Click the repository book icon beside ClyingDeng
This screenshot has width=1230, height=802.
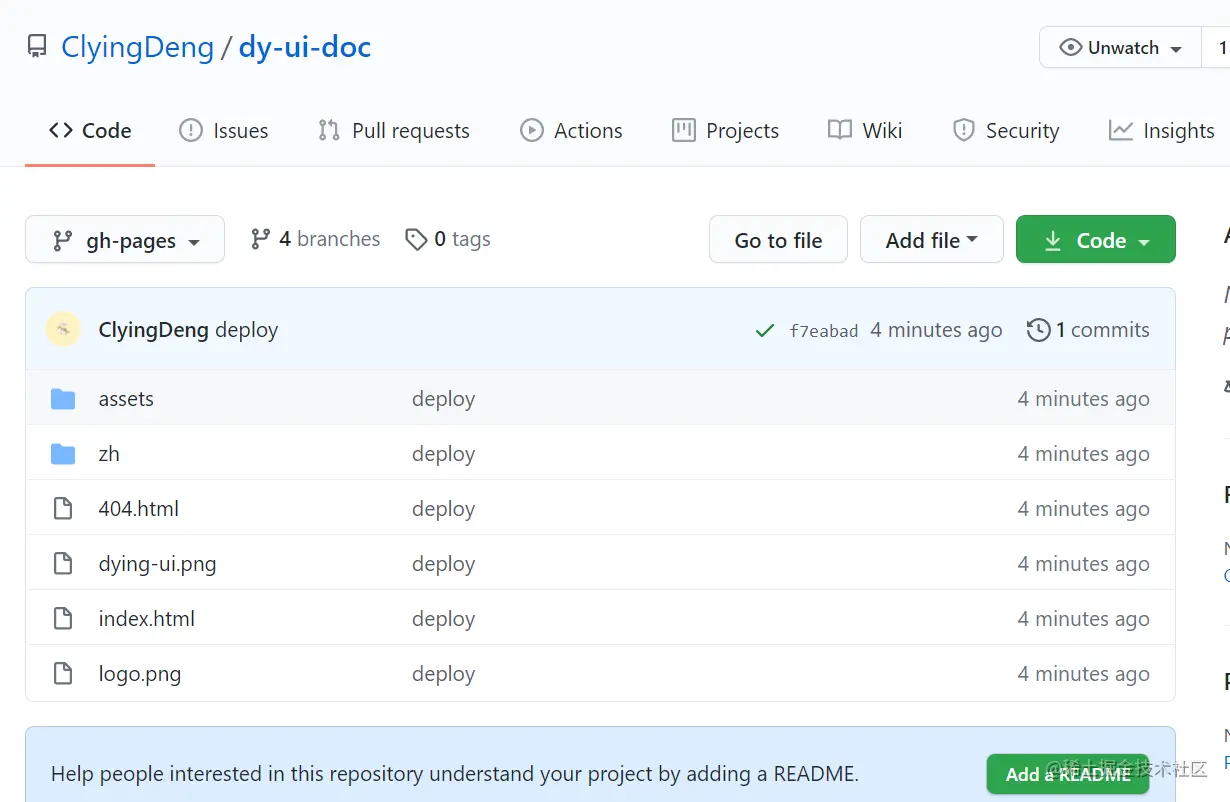point(37,47)
